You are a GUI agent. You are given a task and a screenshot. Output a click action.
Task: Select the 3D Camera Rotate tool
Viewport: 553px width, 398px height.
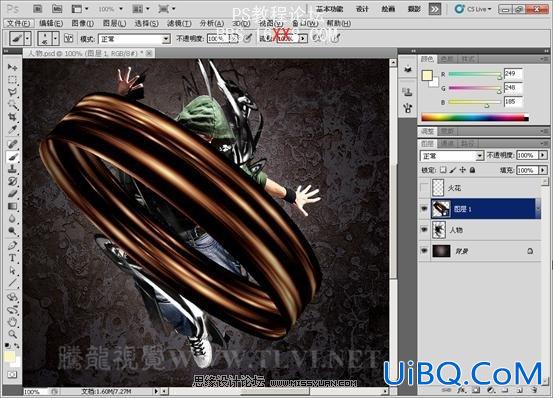(x=12, y=310)
